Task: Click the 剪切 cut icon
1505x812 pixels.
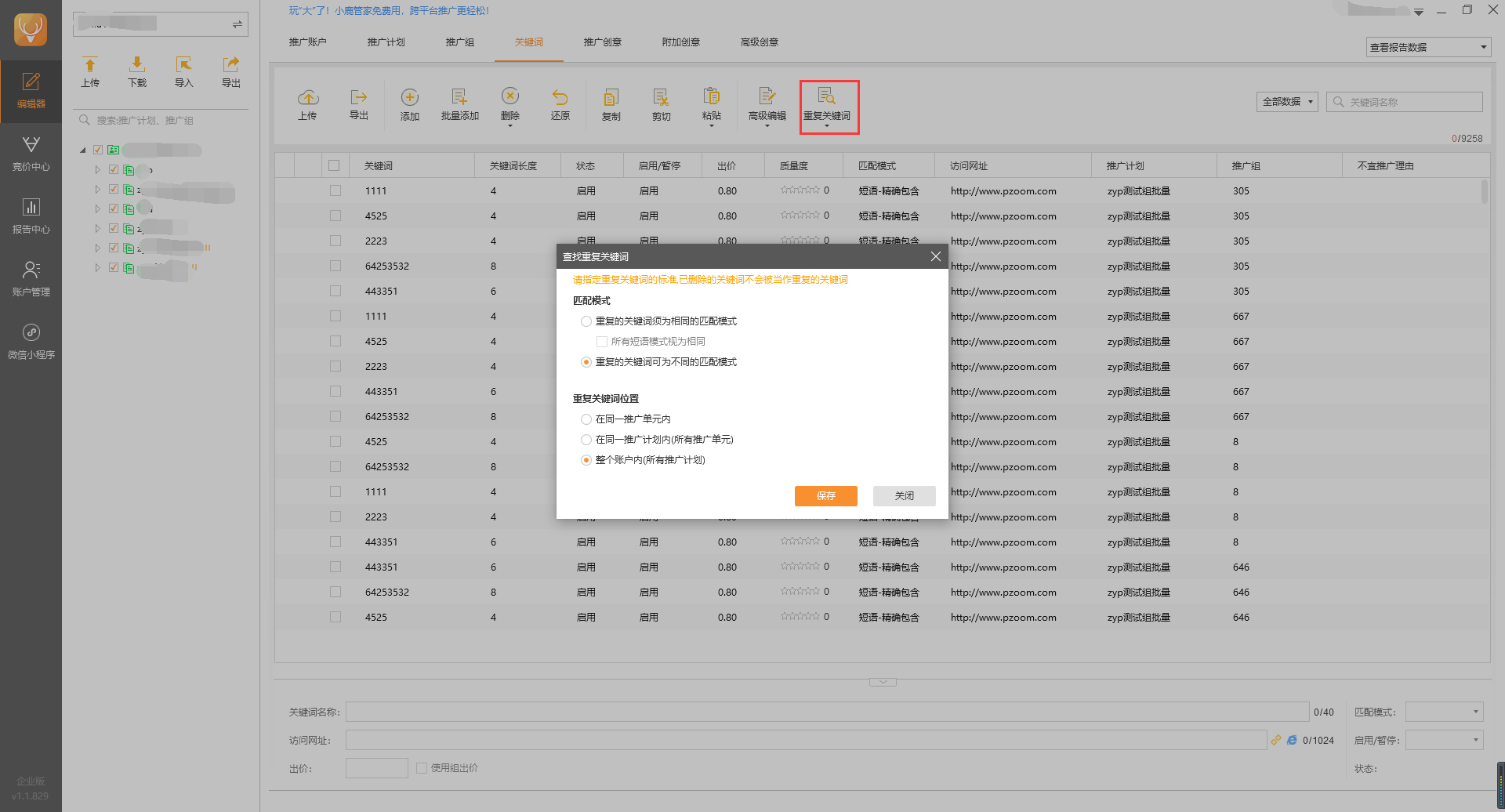Action: tap(661, 105)
